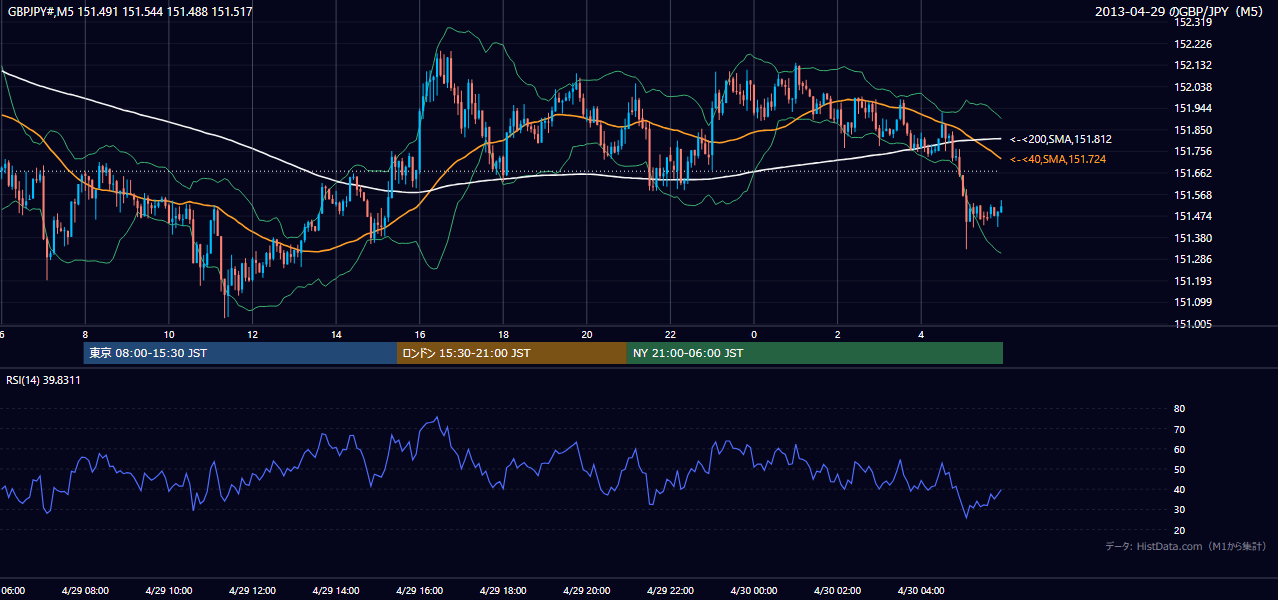Click the date label 4/29 16:00
This screenshot has width=1278, height=600.
click(x=419, y=590)
